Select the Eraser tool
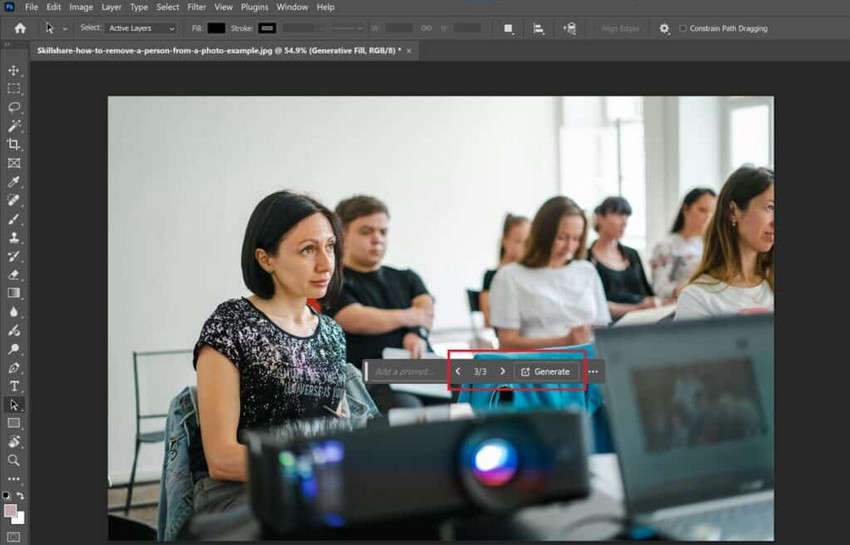The image size is (850, 545). (14, 275)
